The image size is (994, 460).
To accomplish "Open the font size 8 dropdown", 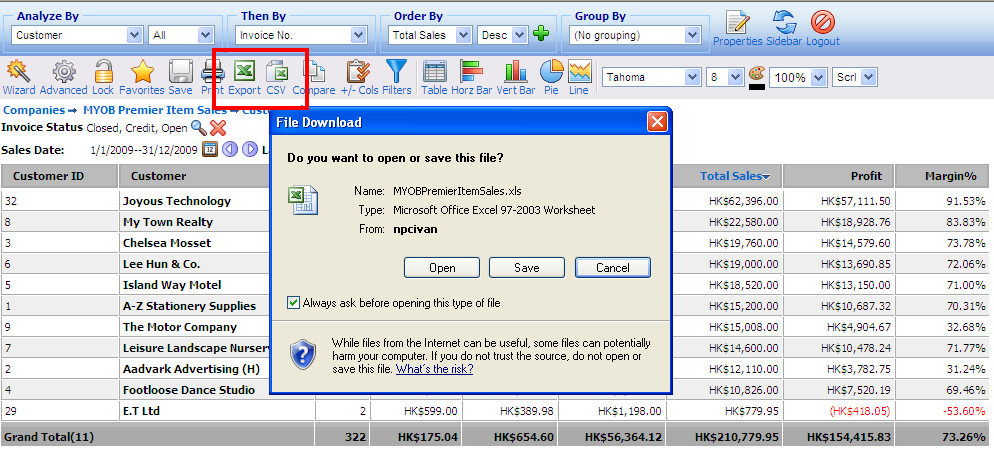I will pos(725,77).
